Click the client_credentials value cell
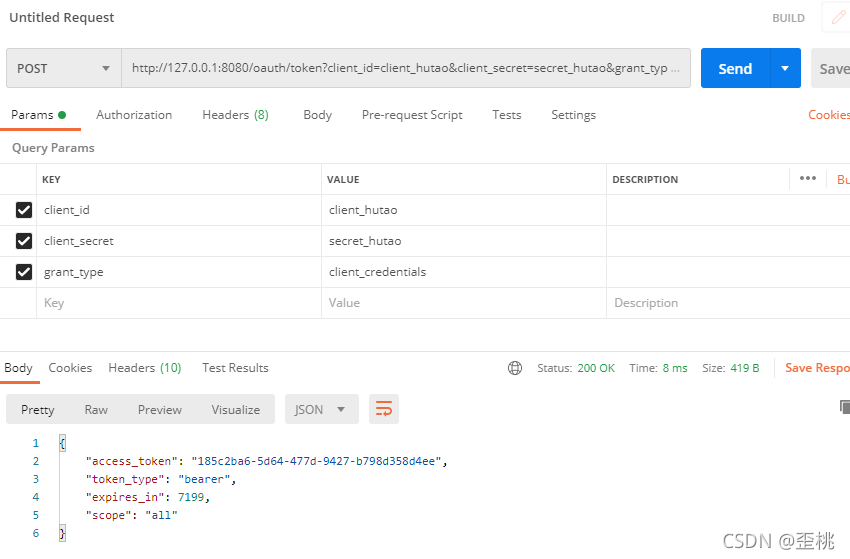Viewport: 850px width, 559px height. (x=464, y=272)
